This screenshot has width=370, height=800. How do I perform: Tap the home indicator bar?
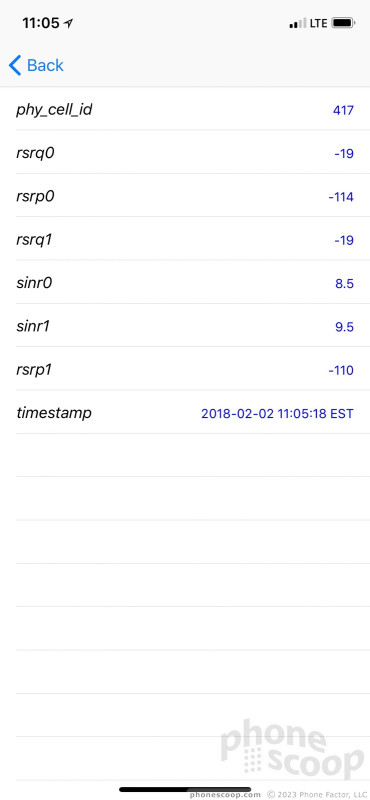click(x=185, y=789)
